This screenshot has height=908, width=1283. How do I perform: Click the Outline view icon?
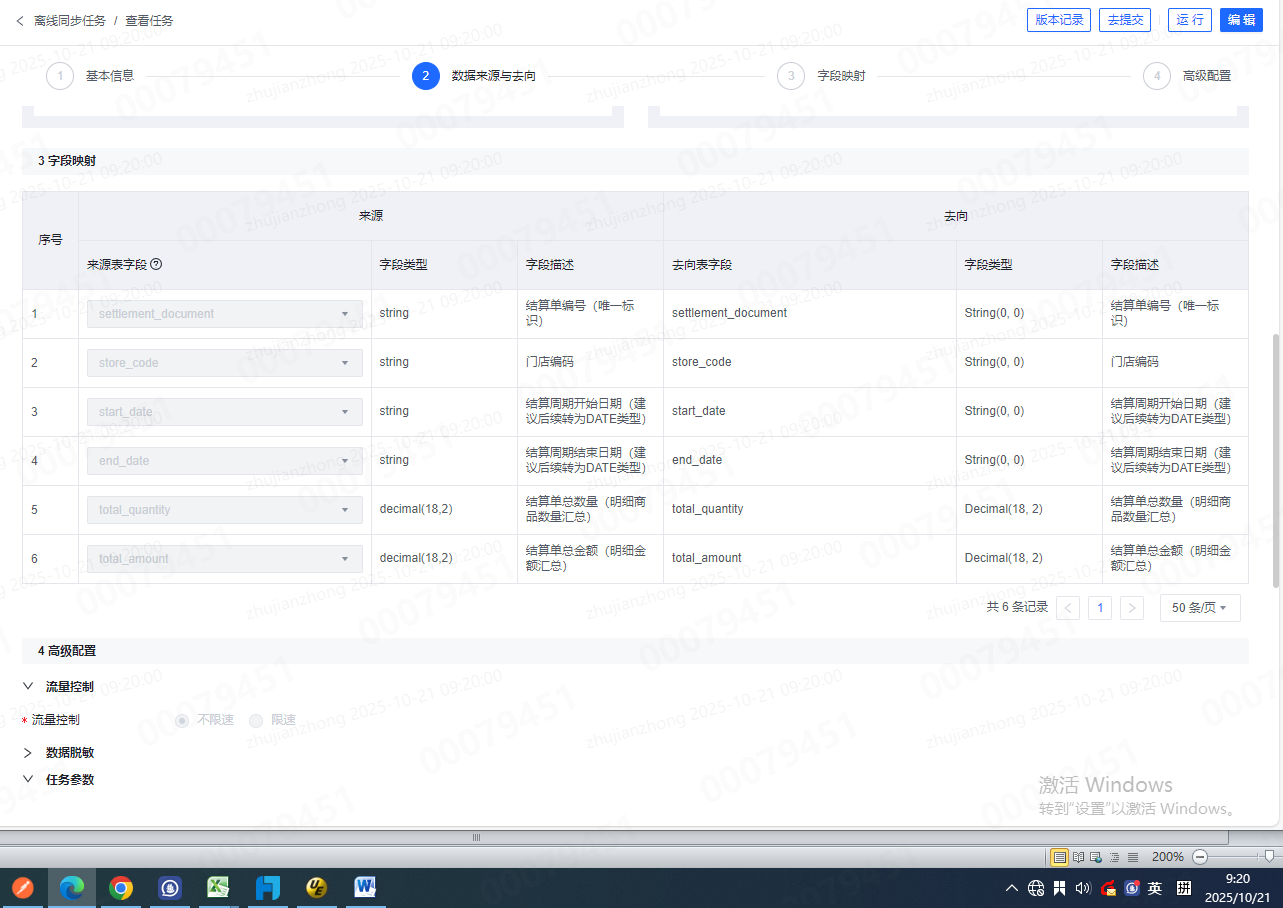[1114, 857]
